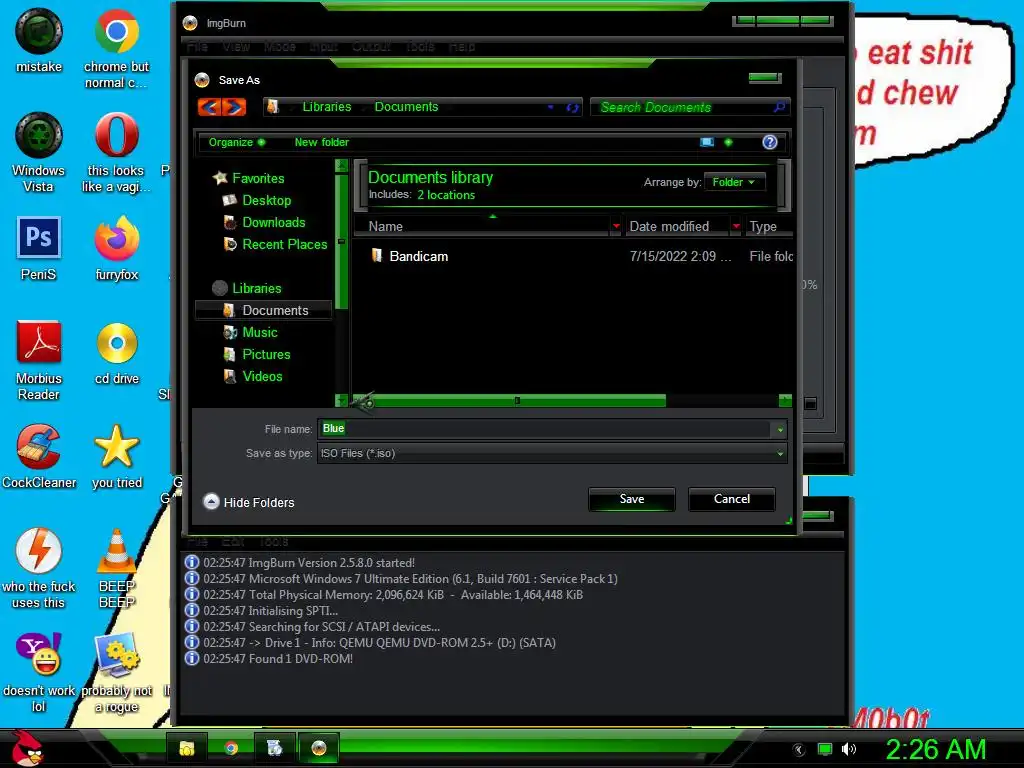Open the you tried star icon
The image size is (1024, 768).
(x=116, y=456)
